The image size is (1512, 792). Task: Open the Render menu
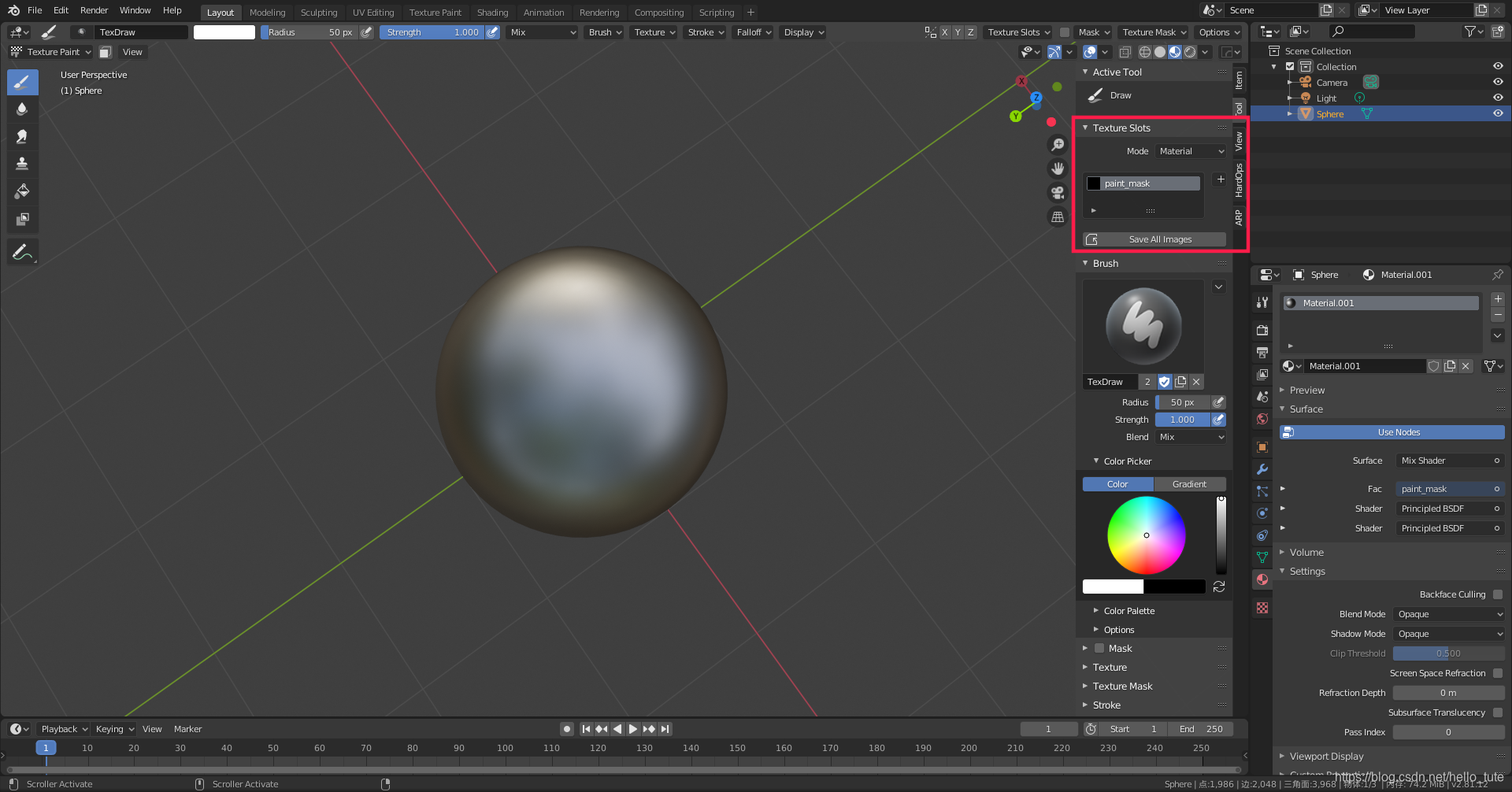click(94, 10)
